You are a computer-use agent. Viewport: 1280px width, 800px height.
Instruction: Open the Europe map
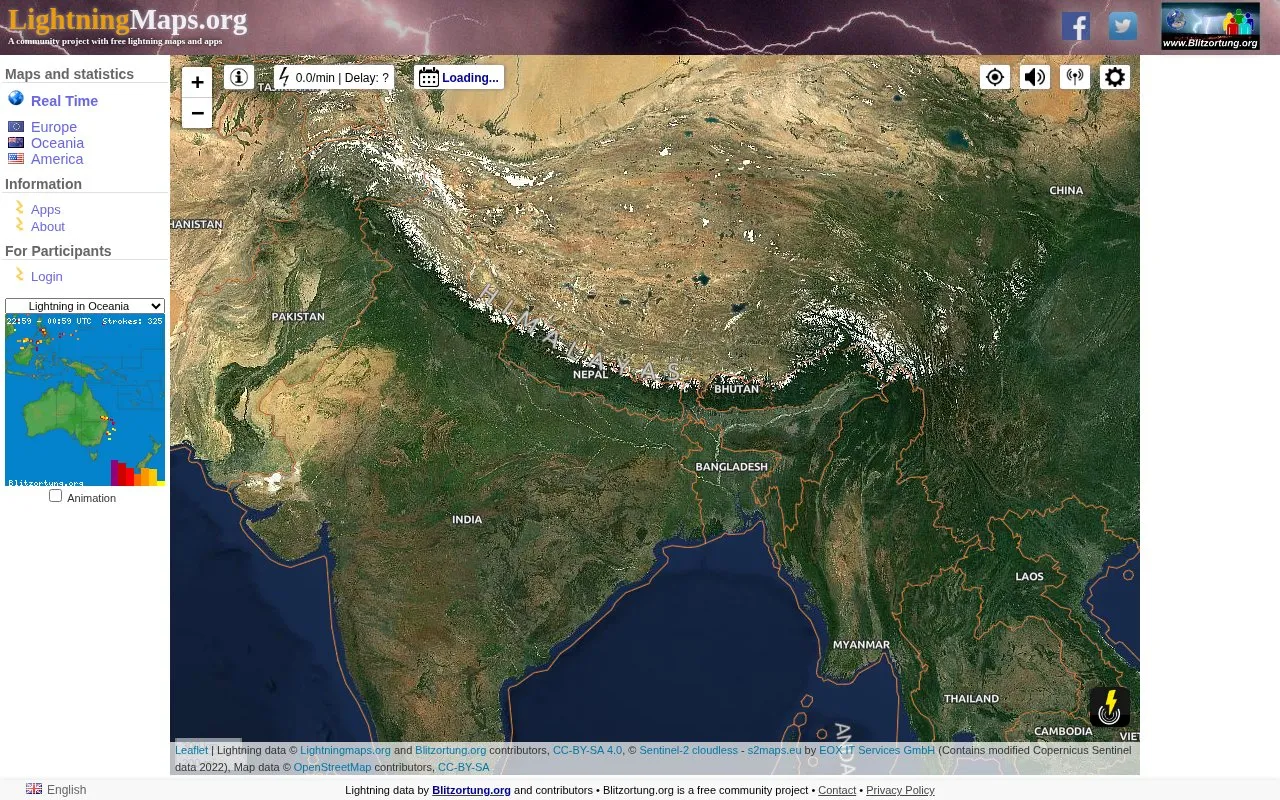(x=54, y=127)
